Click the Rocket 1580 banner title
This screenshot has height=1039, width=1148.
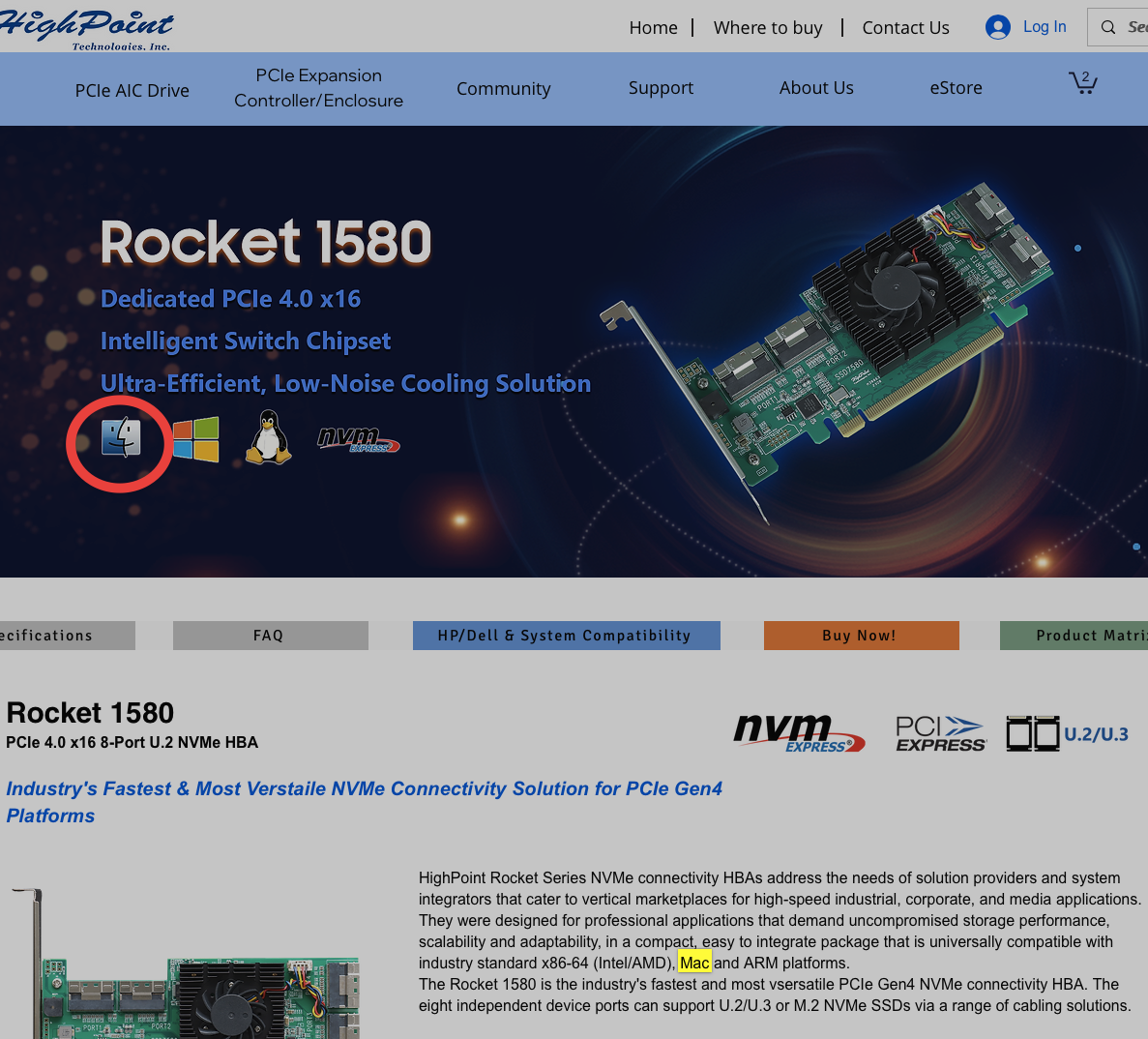coord(266,242)
